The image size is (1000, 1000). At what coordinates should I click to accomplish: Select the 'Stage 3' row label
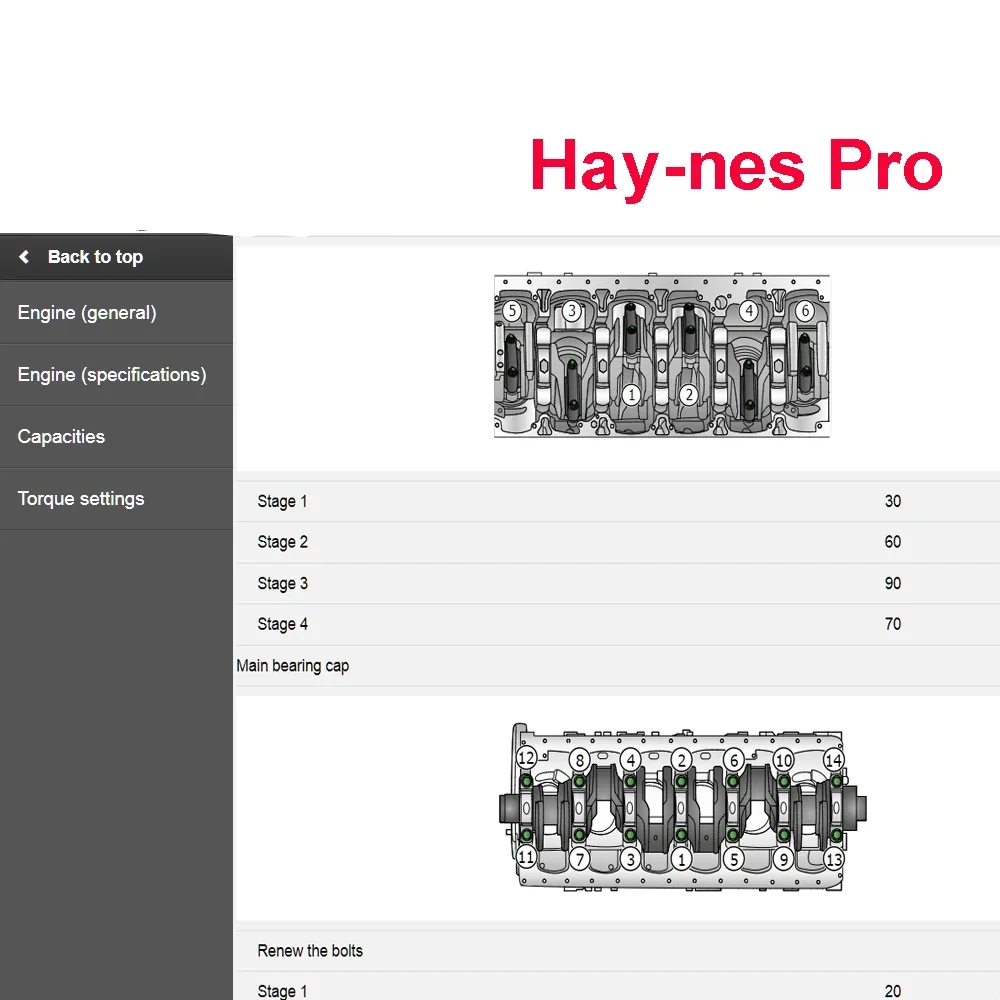(283, 584)
